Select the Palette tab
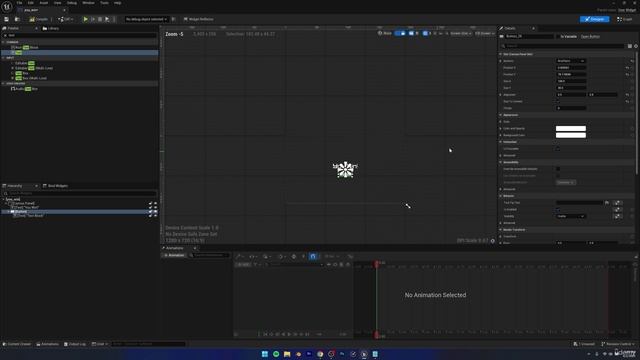 [13, 28]
